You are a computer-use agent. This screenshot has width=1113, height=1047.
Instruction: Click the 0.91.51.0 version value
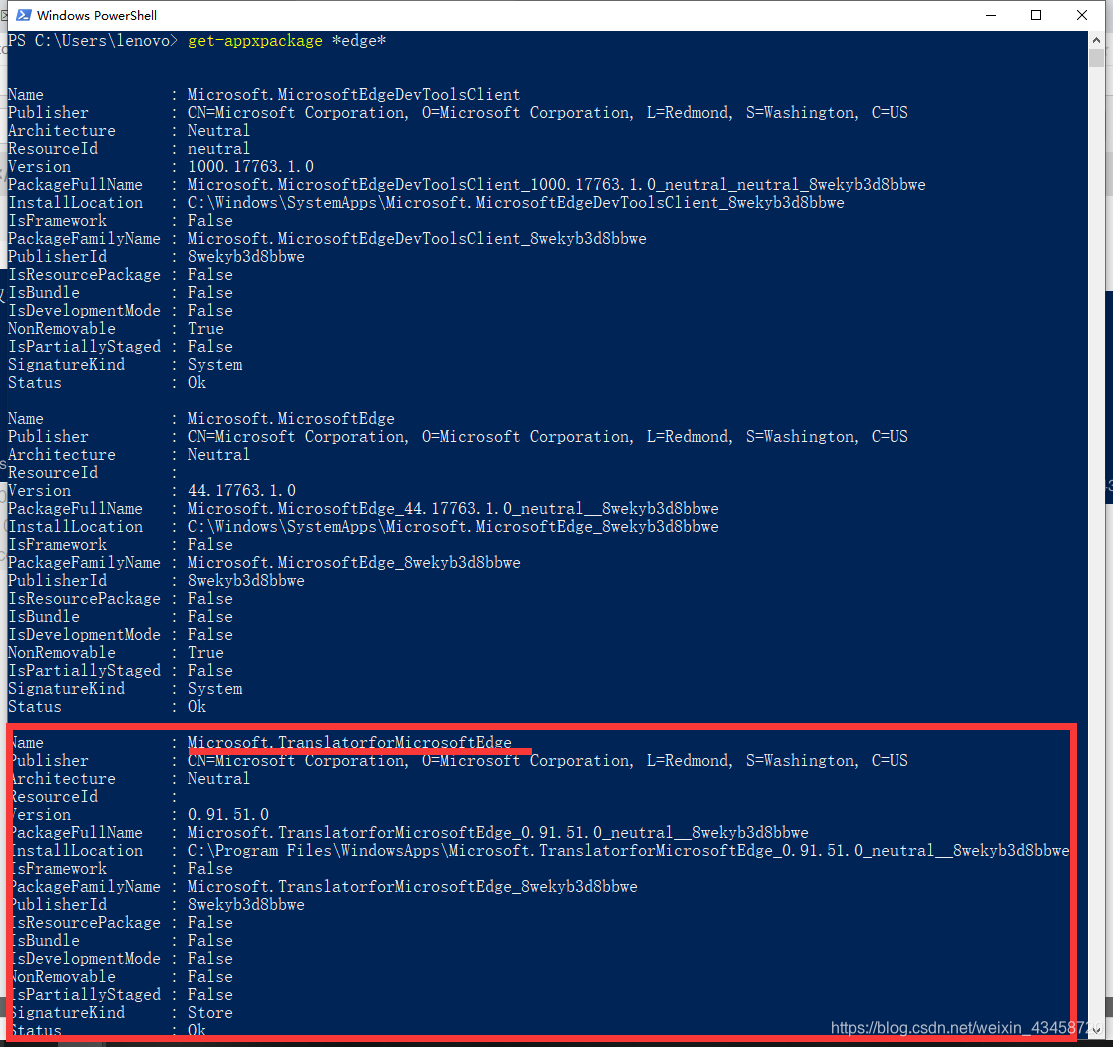pyautogui.click(x=228, y=815)
